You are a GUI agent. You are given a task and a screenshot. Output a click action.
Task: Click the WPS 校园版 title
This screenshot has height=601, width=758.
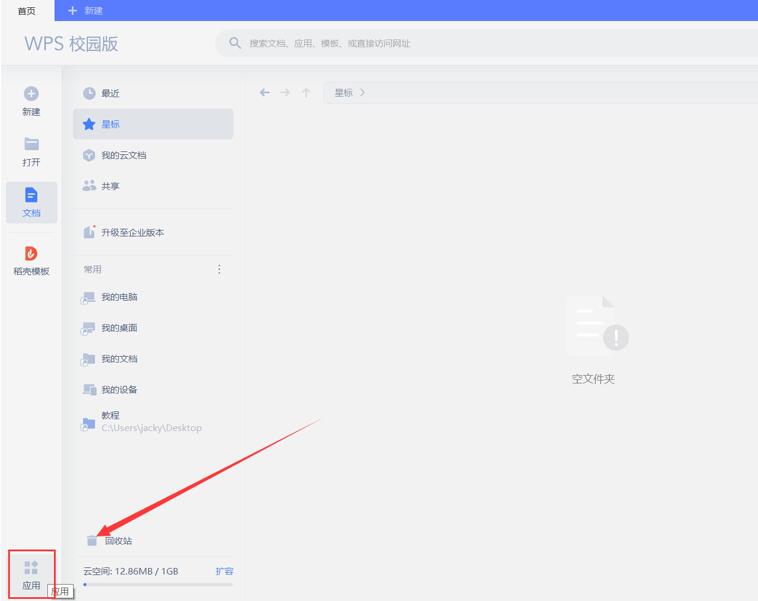[x=71, y=44]
